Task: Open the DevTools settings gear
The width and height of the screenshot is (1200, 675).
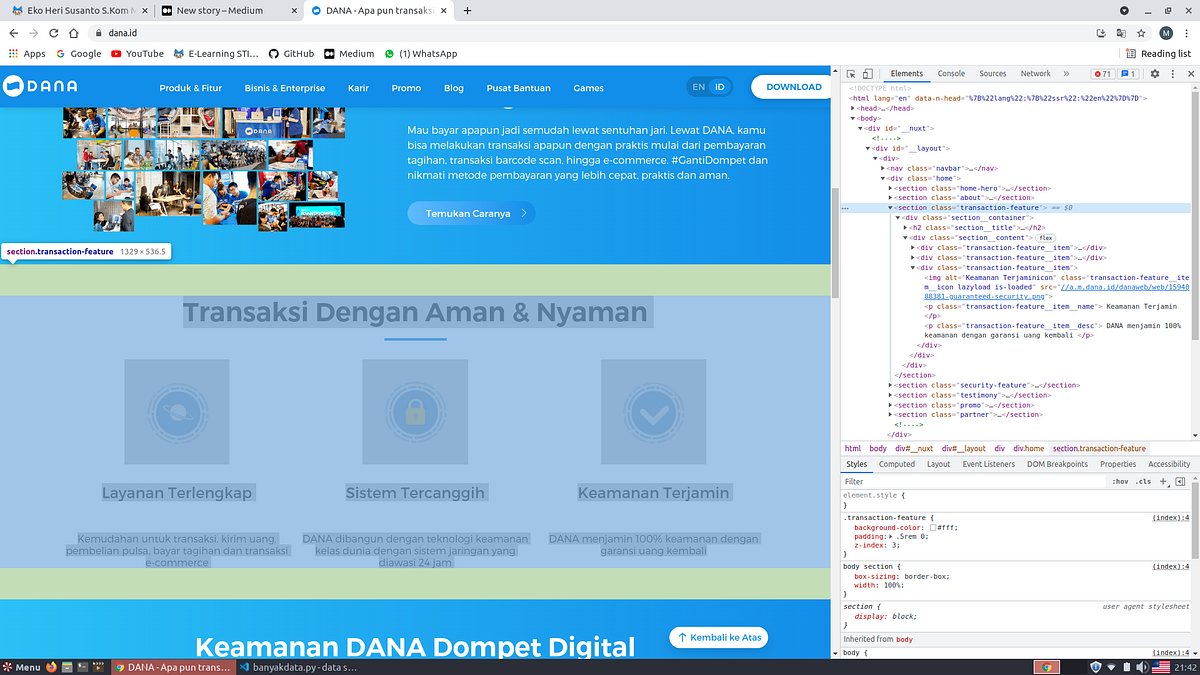Action: click(x=1154, y=74)
